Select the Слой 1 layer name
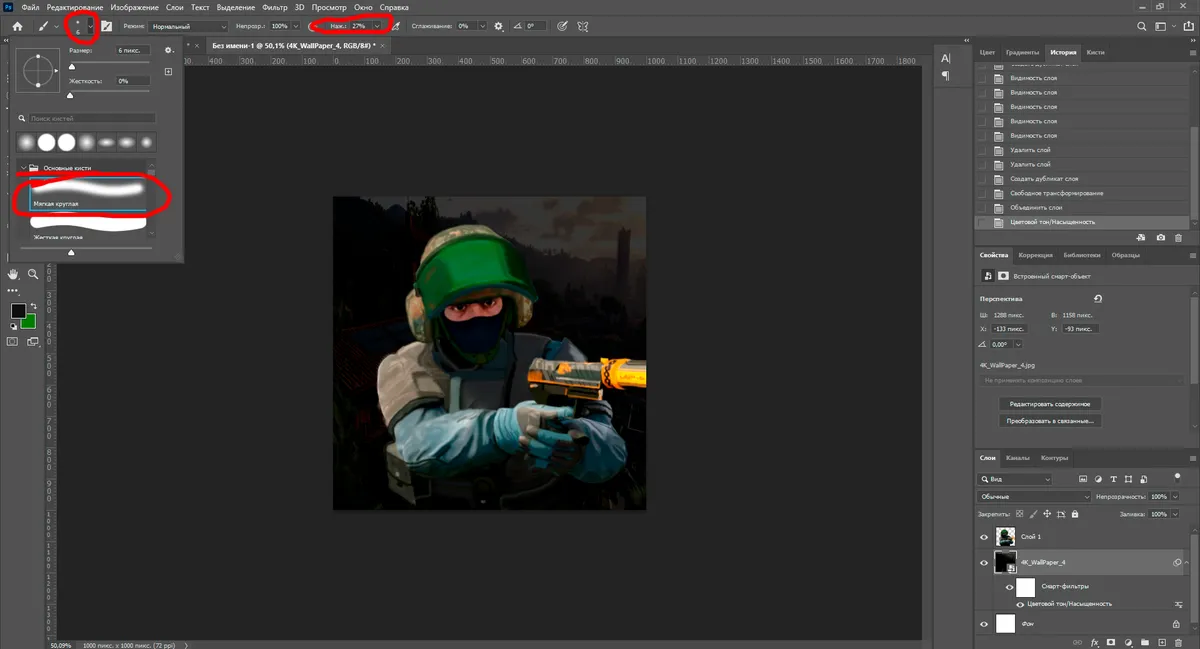This screenshot has width=1200, height=649. pos(1030,537)
